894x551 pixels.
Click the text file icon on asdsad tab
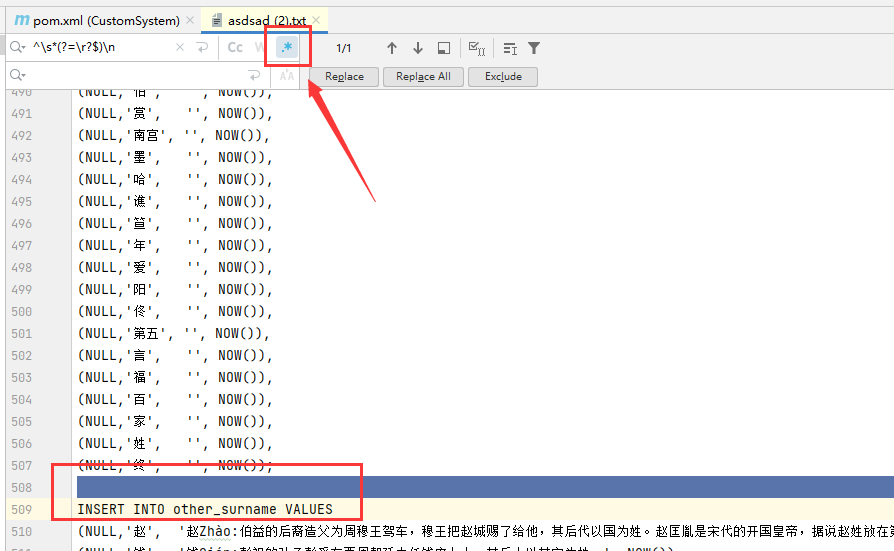[217, 21]
